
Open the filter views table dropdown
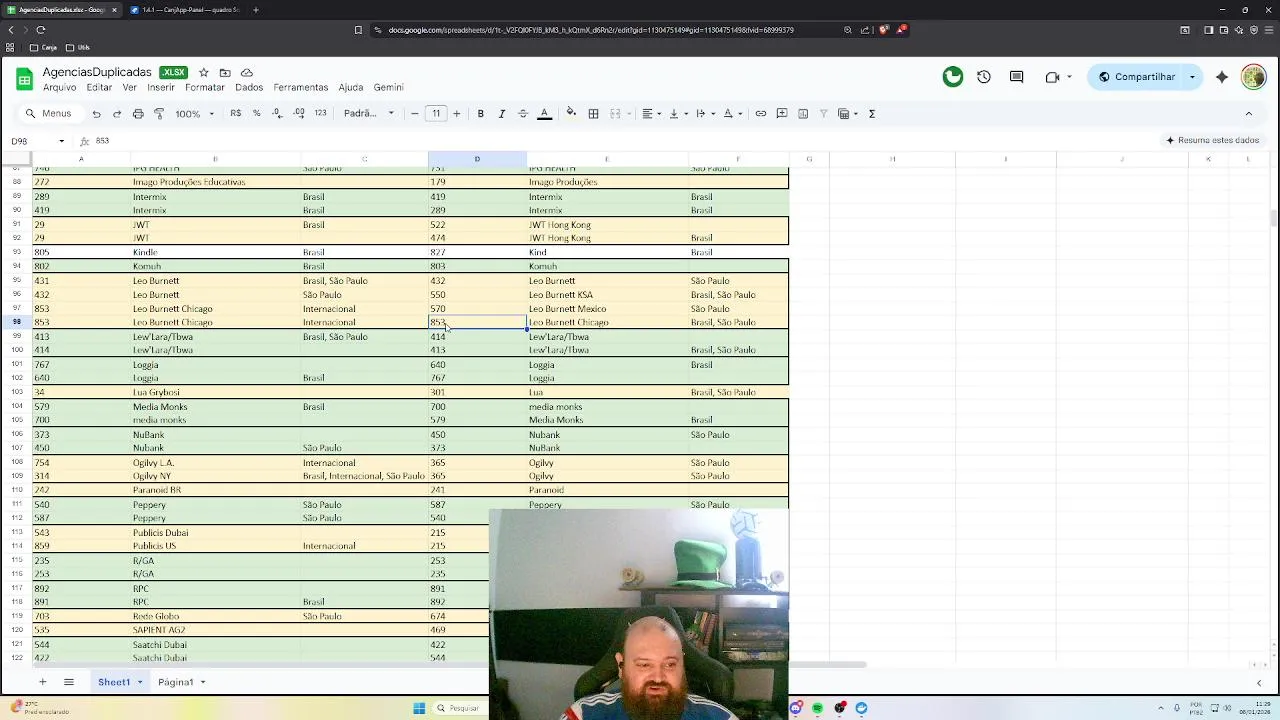click(848, 114)
